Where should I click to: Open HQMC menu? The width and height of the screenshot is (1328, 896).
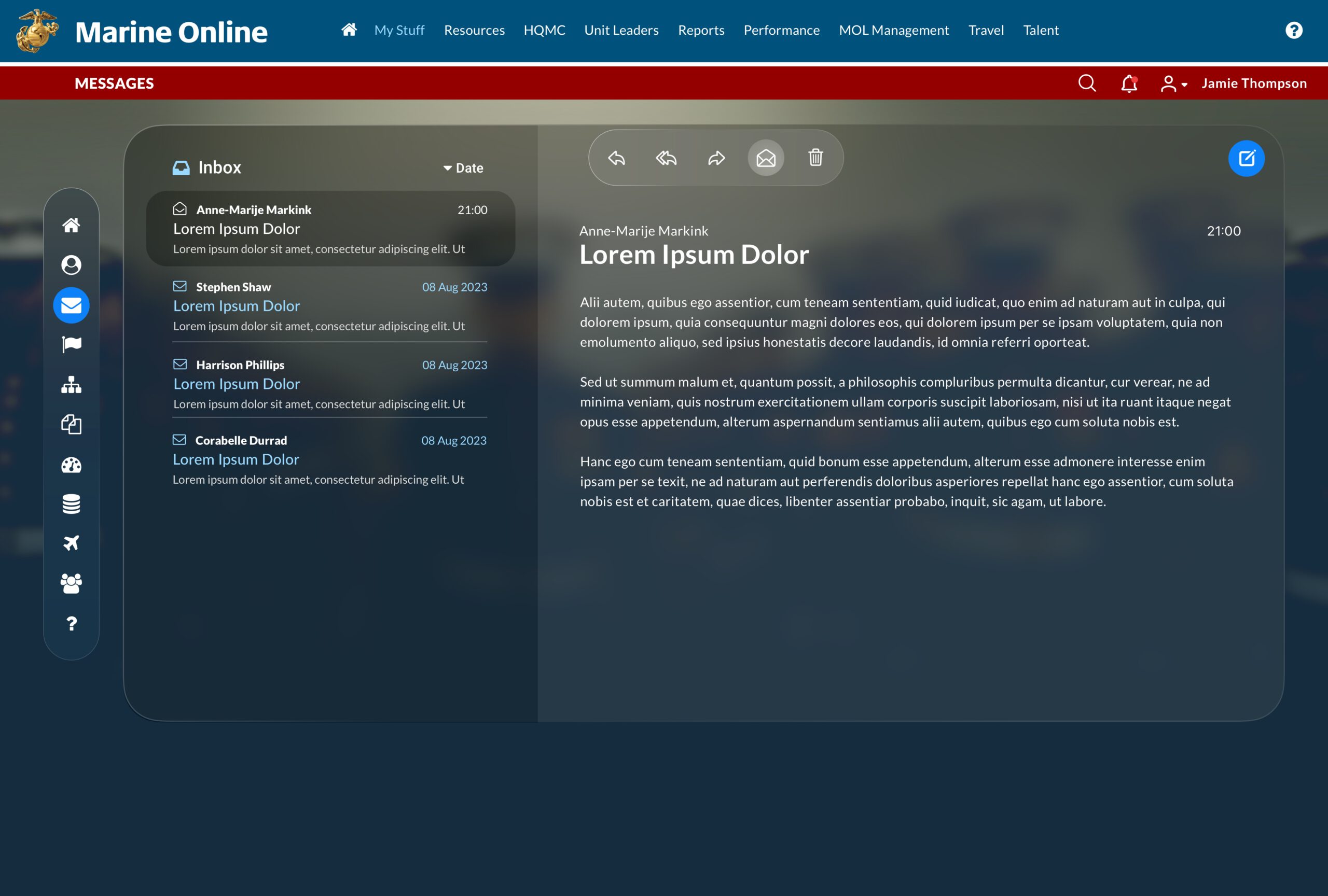pos(545,30)
